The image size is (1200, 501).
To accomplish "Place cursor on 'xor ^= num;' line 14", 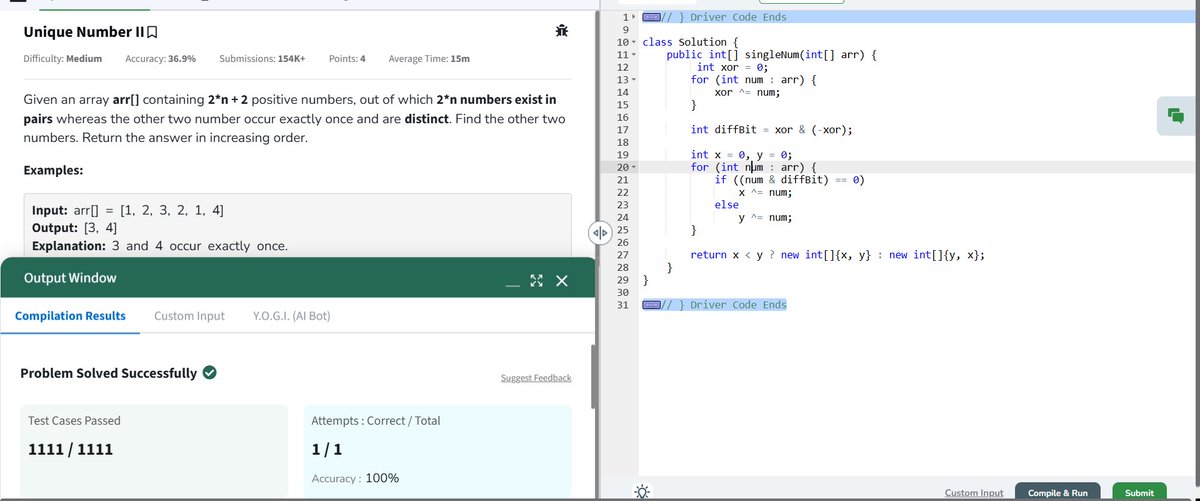I will pos(747,92).
